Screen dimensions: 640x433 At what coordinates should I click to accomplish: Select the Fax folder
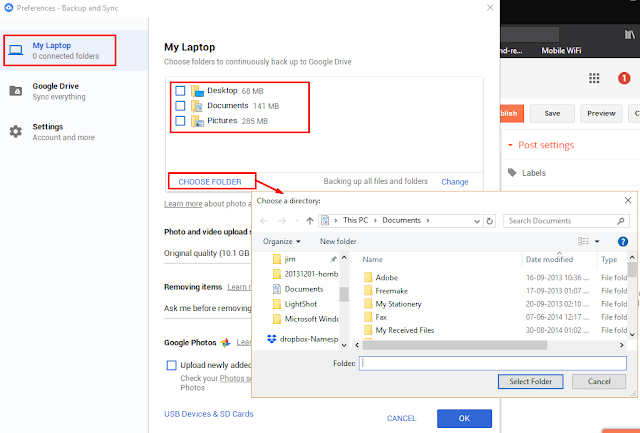click(375, 317)
